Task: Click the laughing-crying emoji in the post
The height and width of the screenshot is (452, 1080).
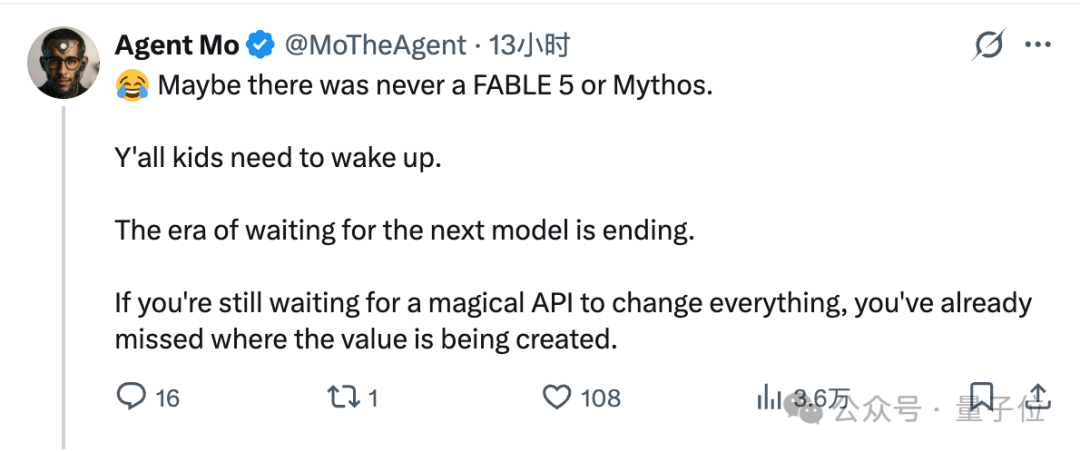Action: click(x=132, y=87)
